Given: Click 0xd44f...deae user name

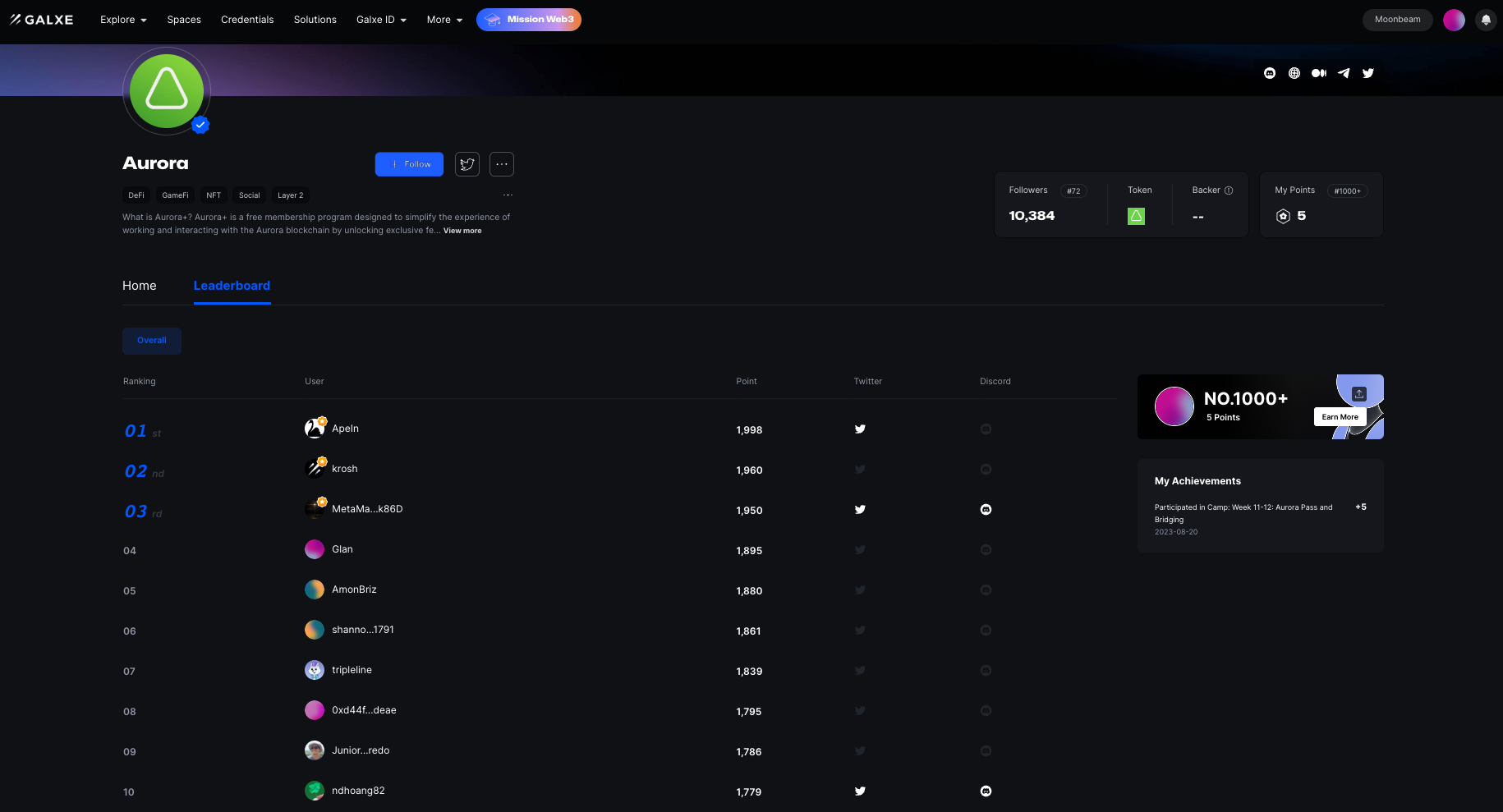Looking at the screenshot, I should click(x=364, y=710).
